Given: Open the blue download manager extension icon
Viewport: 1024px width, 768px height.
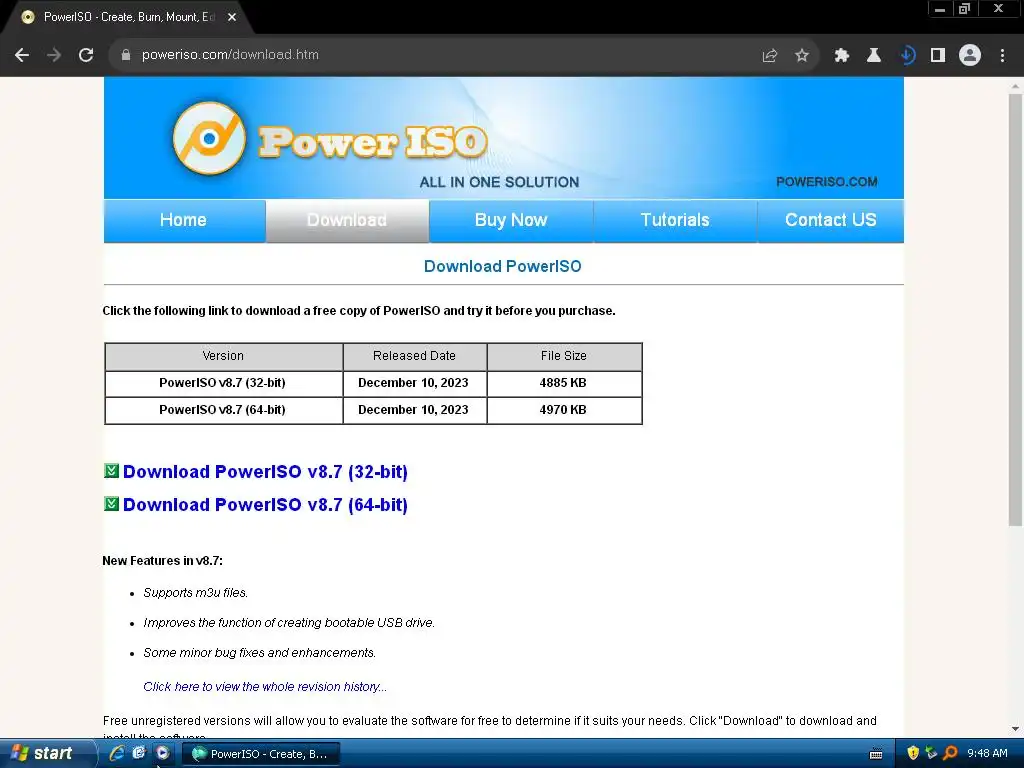Looking at the screenshot, I should tap(907, 56).
